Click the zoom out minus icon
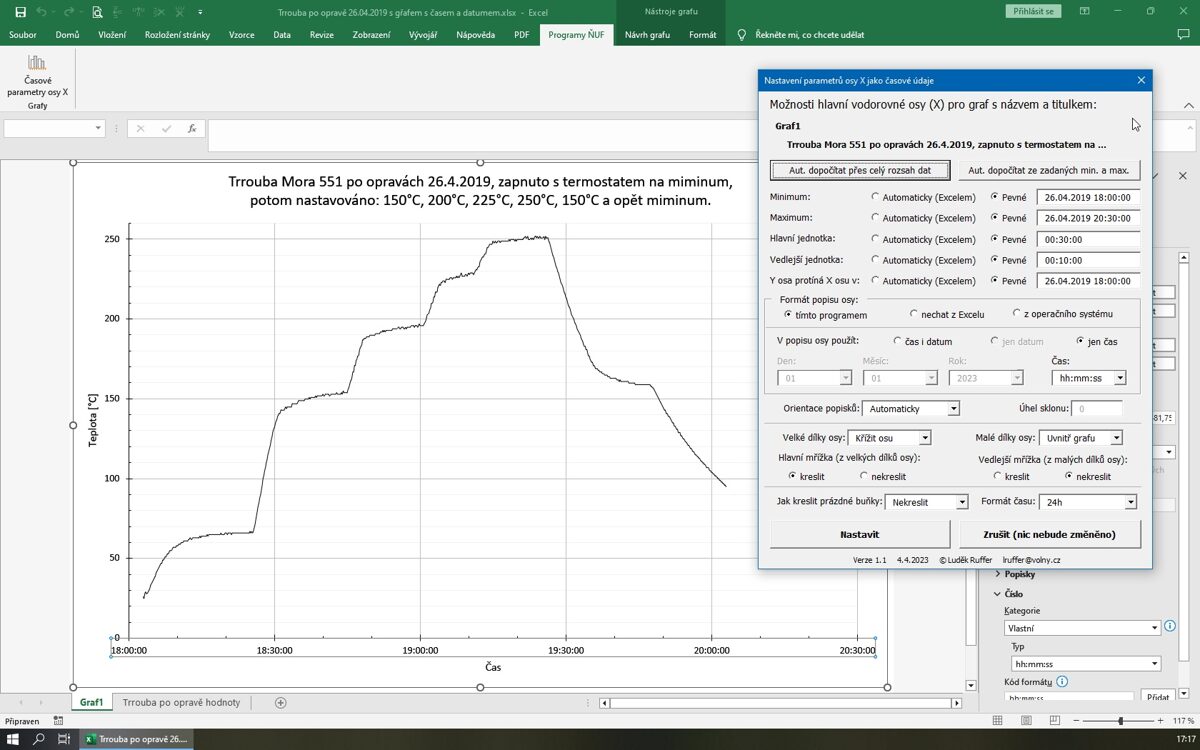This screenshot has height=750, width=1200. (x=1075, y=721)
